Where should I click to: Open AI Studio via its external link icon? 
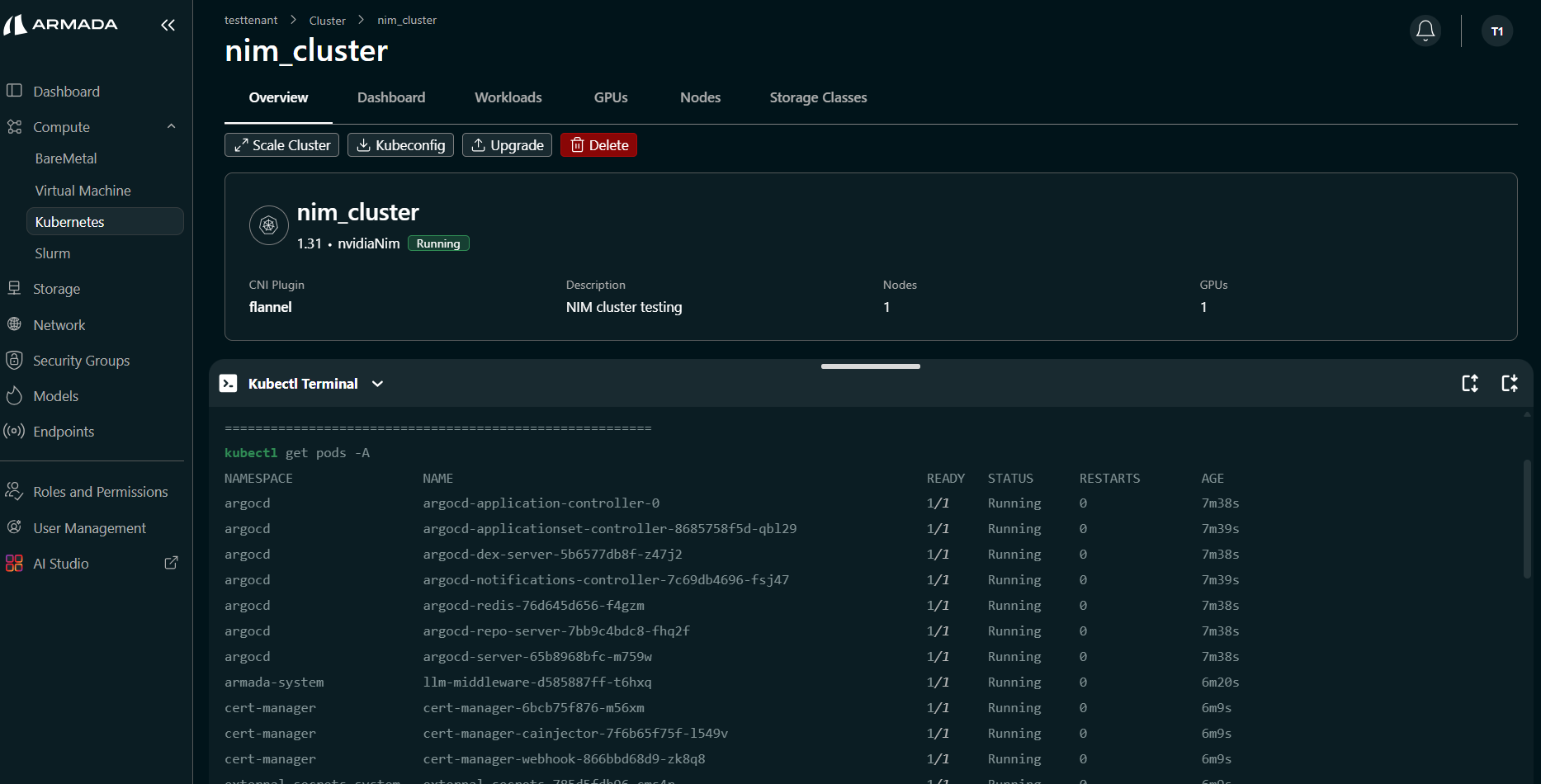click(x=171, y=562)
